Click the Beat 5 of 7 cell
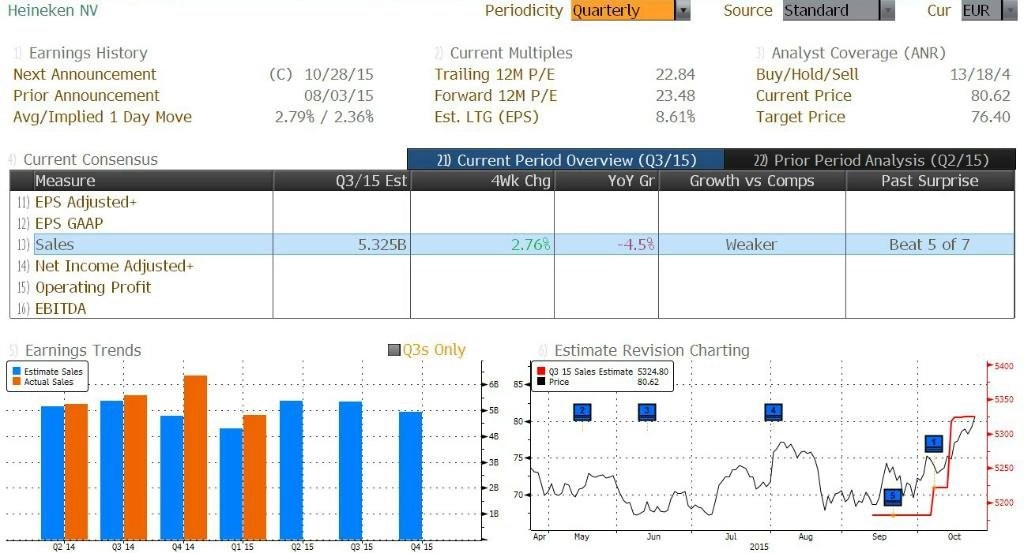The width and height of the screenshot is (1024, 553). pos(929,245)
